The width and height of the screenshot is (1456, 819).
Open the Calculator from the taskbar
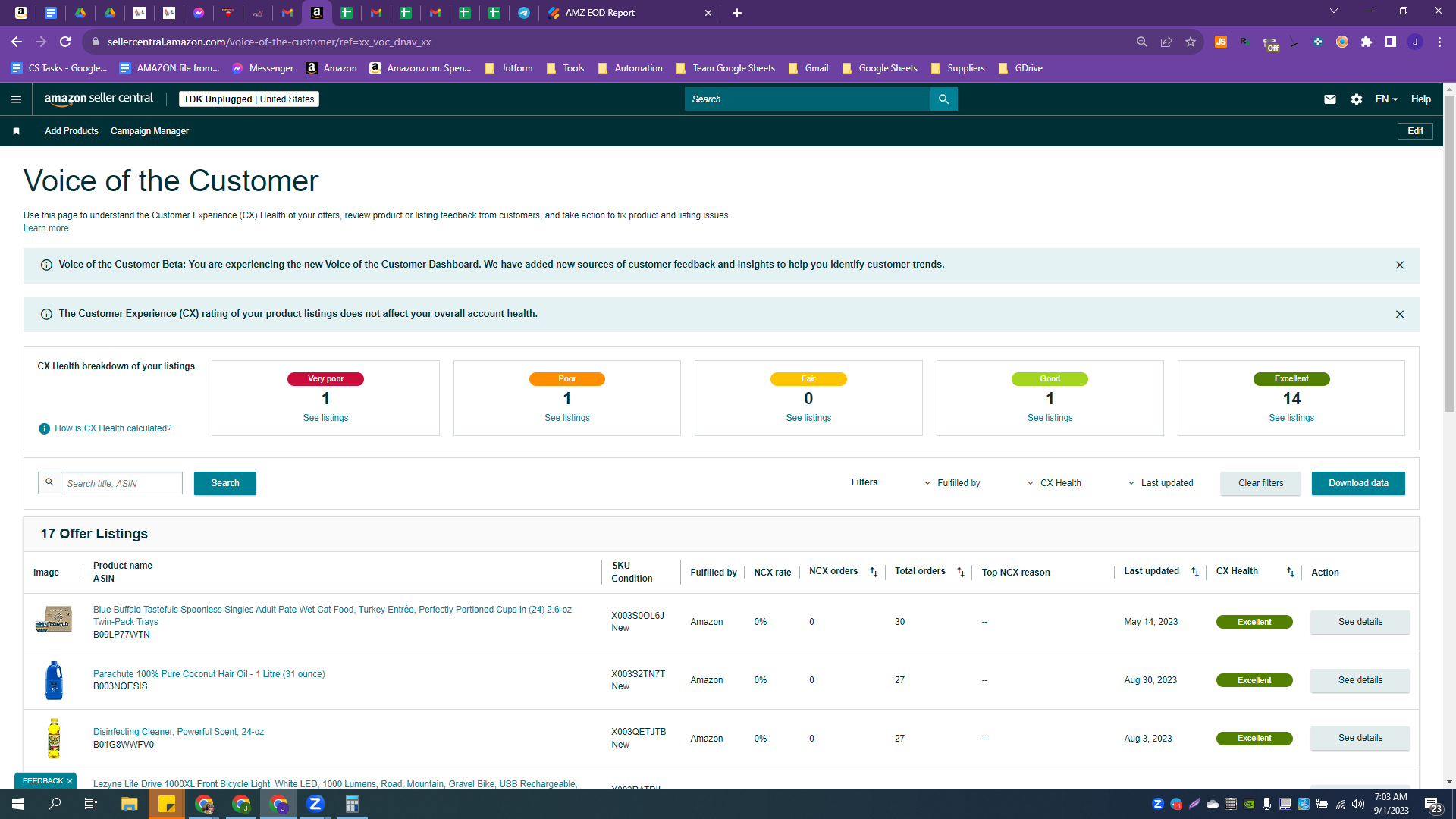tap(353, 804)
